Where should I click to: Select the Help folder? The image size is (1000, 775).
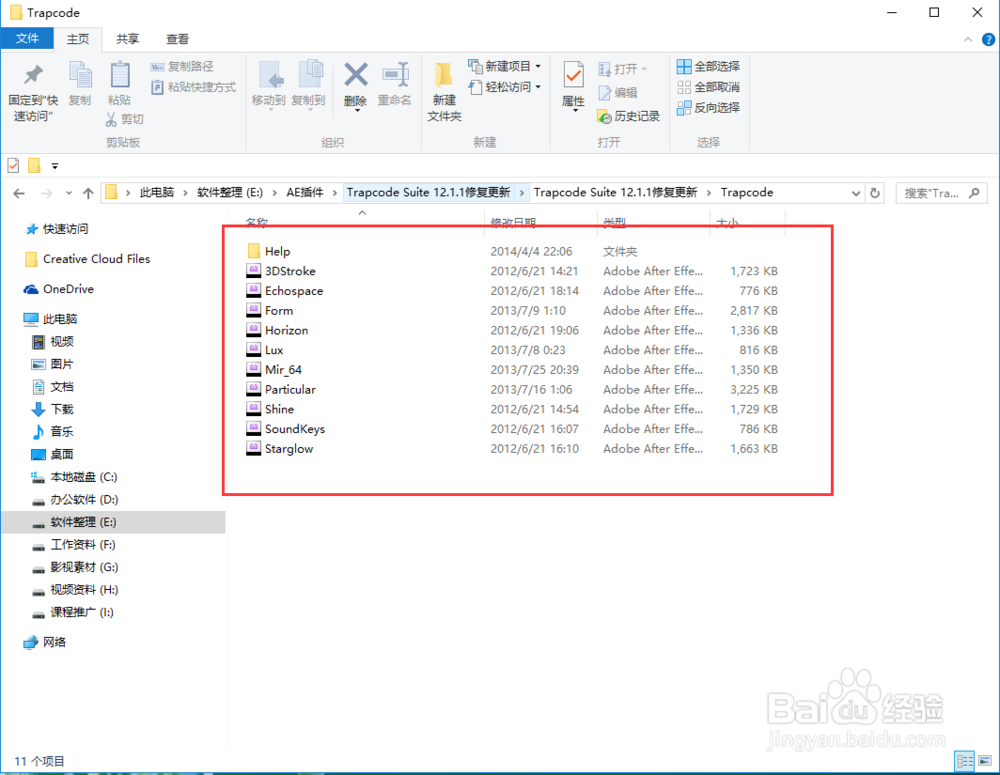tap(277, 251)
